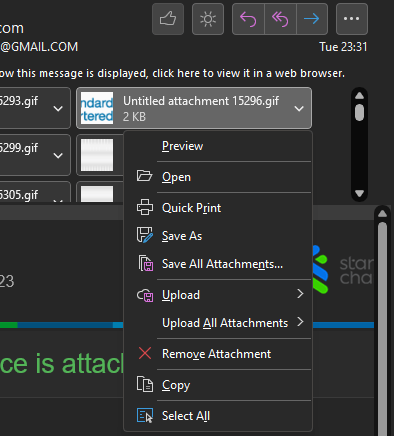The height and width of the screenshot is (436, 394).
Task: Click the Select All cursor icon
Action: tap(145, 415)
